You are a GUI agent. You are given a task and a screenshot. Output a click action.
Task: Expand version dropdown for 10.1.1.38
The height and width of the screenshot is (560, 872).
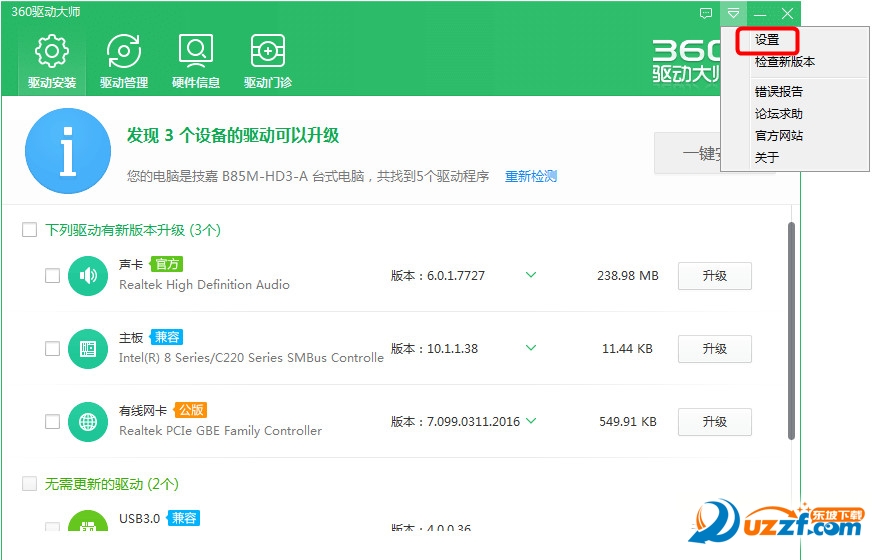(x=531, y=348)
